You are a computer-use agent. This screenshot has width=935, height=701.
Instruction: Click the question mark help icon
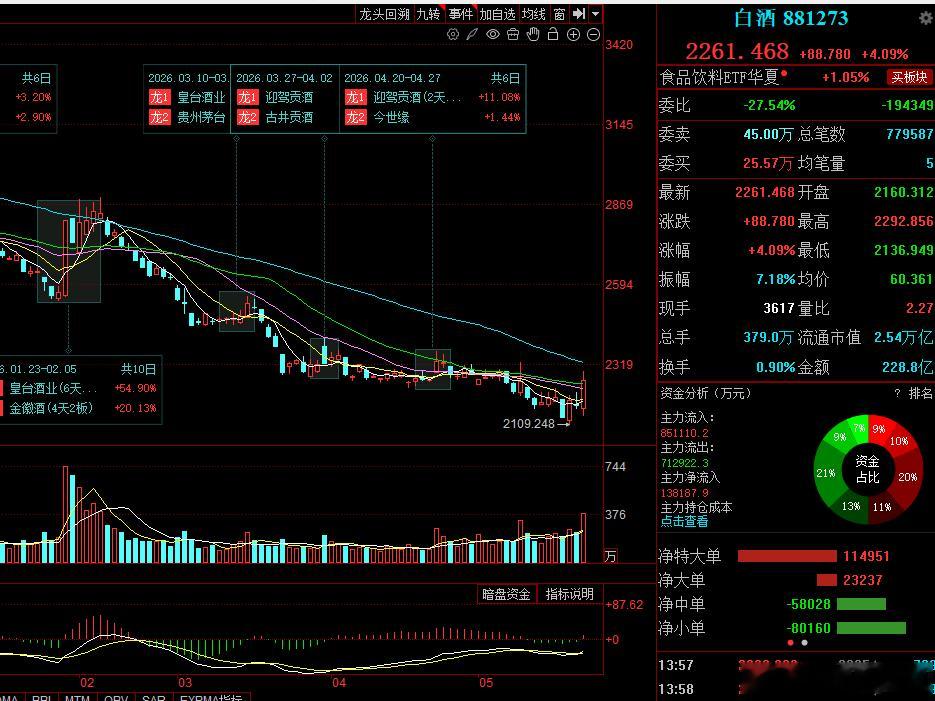897,393
